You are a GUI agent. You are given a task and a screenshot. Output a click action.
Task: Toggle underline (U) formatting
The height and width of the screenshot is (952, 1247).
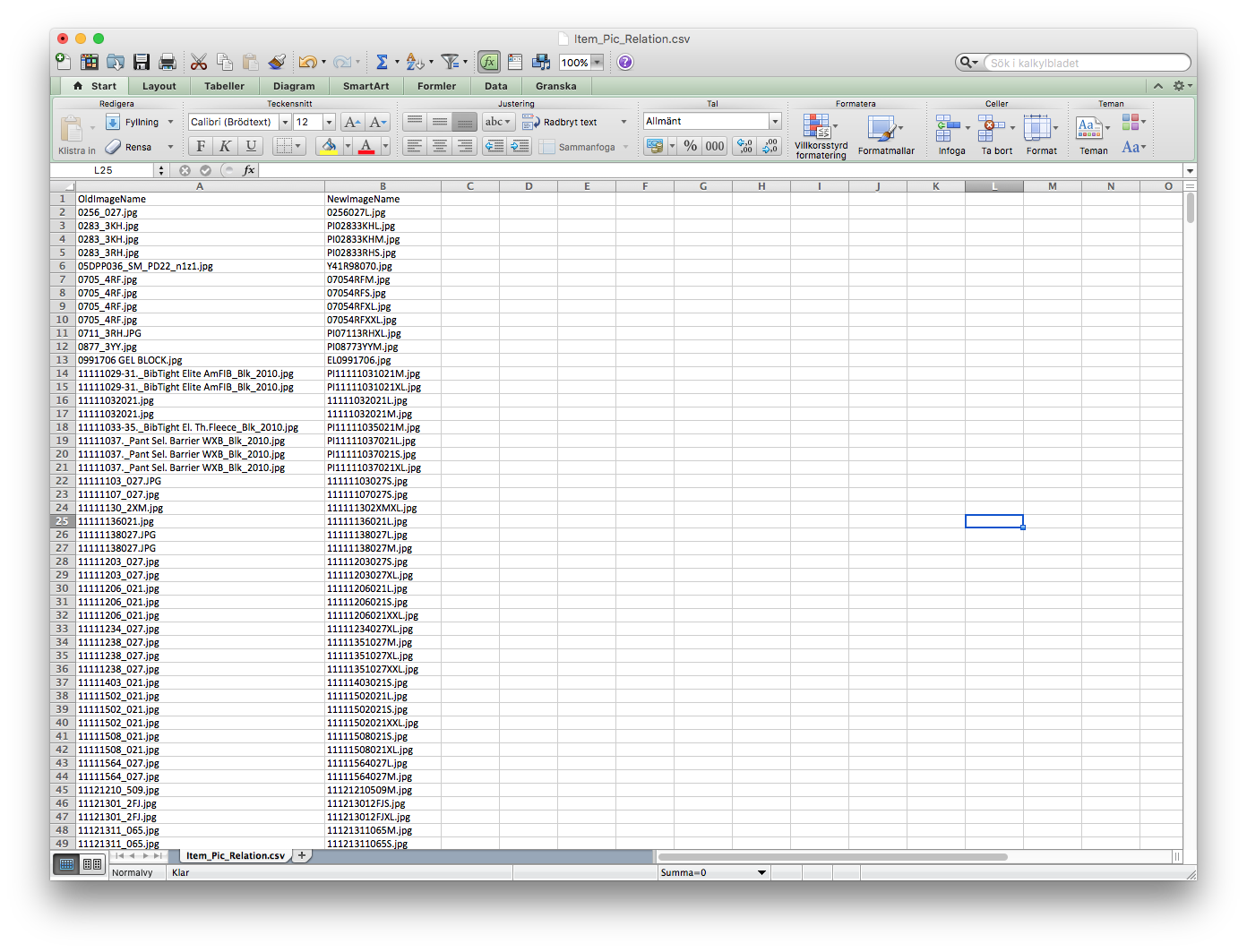251,146
